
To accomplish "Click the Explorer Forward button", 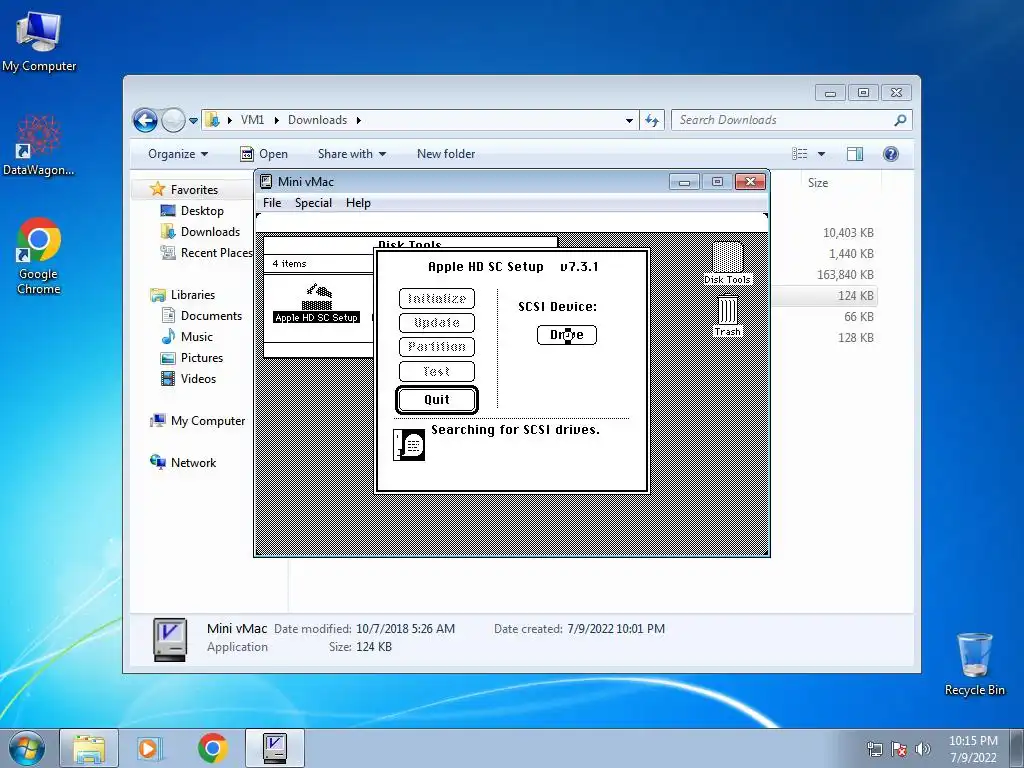I will [x=173, y=120].
